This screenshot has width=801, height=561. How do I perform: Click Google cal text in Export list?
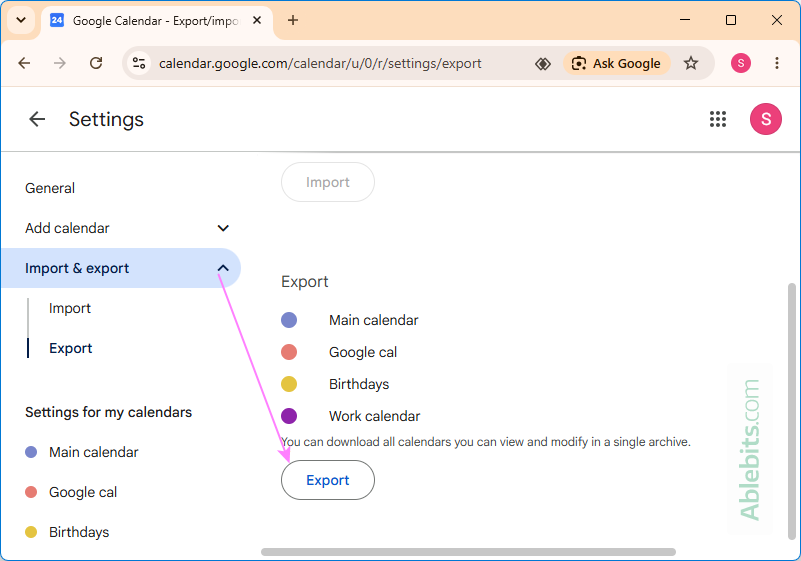pos(363,352)
